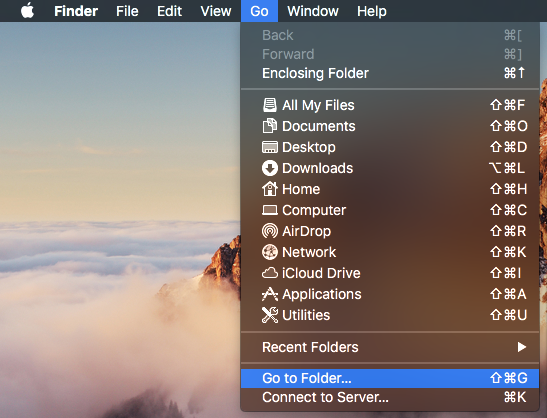Open the Apple menu
Viewport: 547px width, 418px height.
[x=27, y=11]
